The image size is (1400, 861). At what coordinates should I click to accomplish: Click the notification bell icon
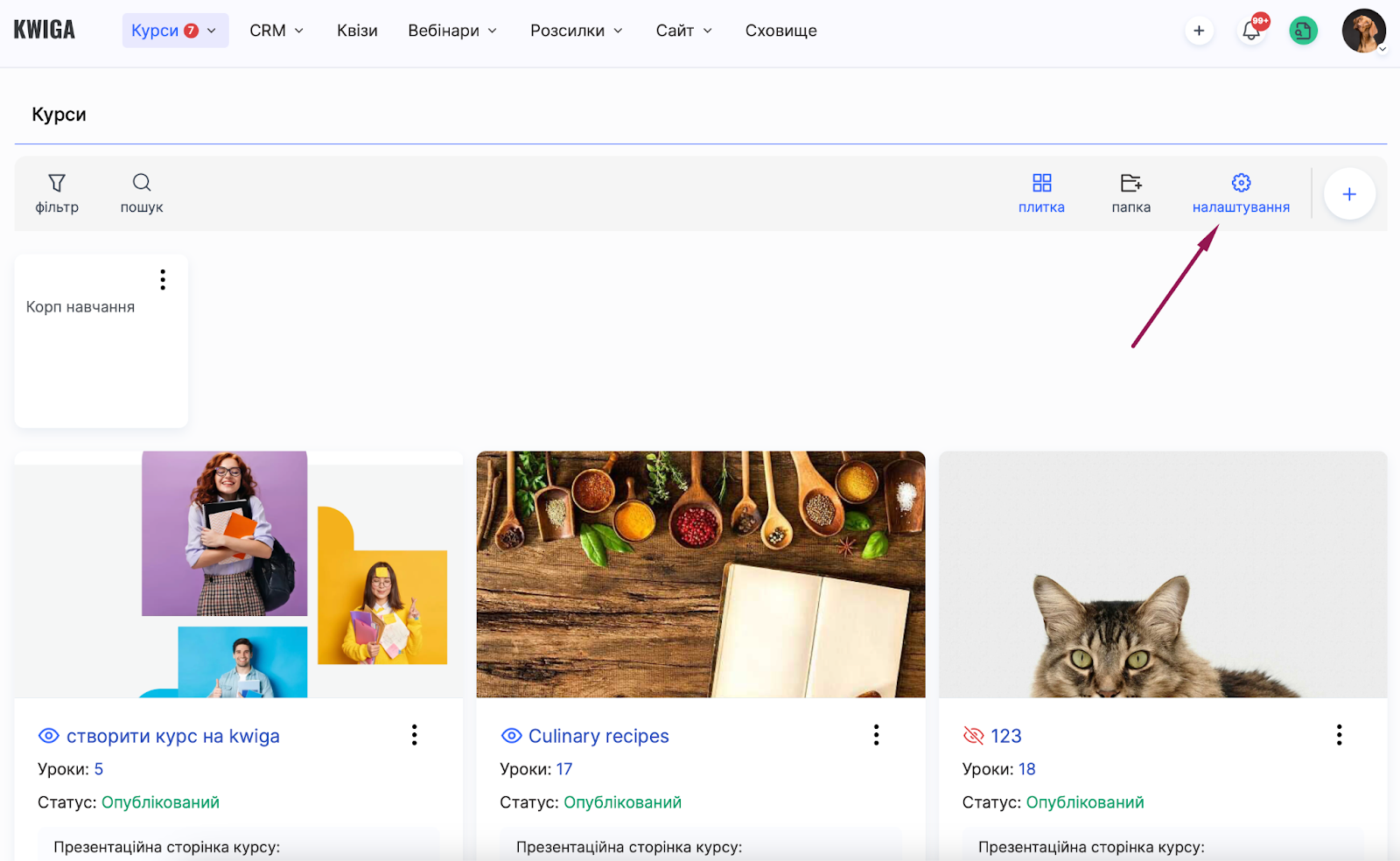pyautogui.click(x=1251, y=31)
